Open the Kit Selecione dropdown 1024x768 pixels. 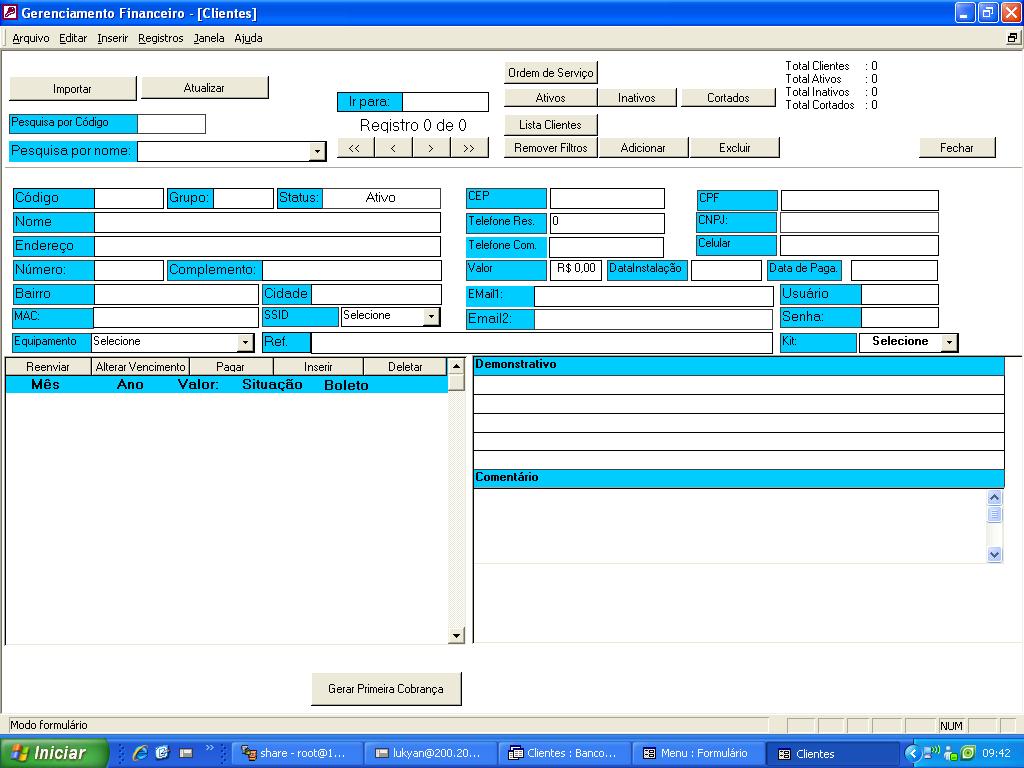[x=950, y=342]
